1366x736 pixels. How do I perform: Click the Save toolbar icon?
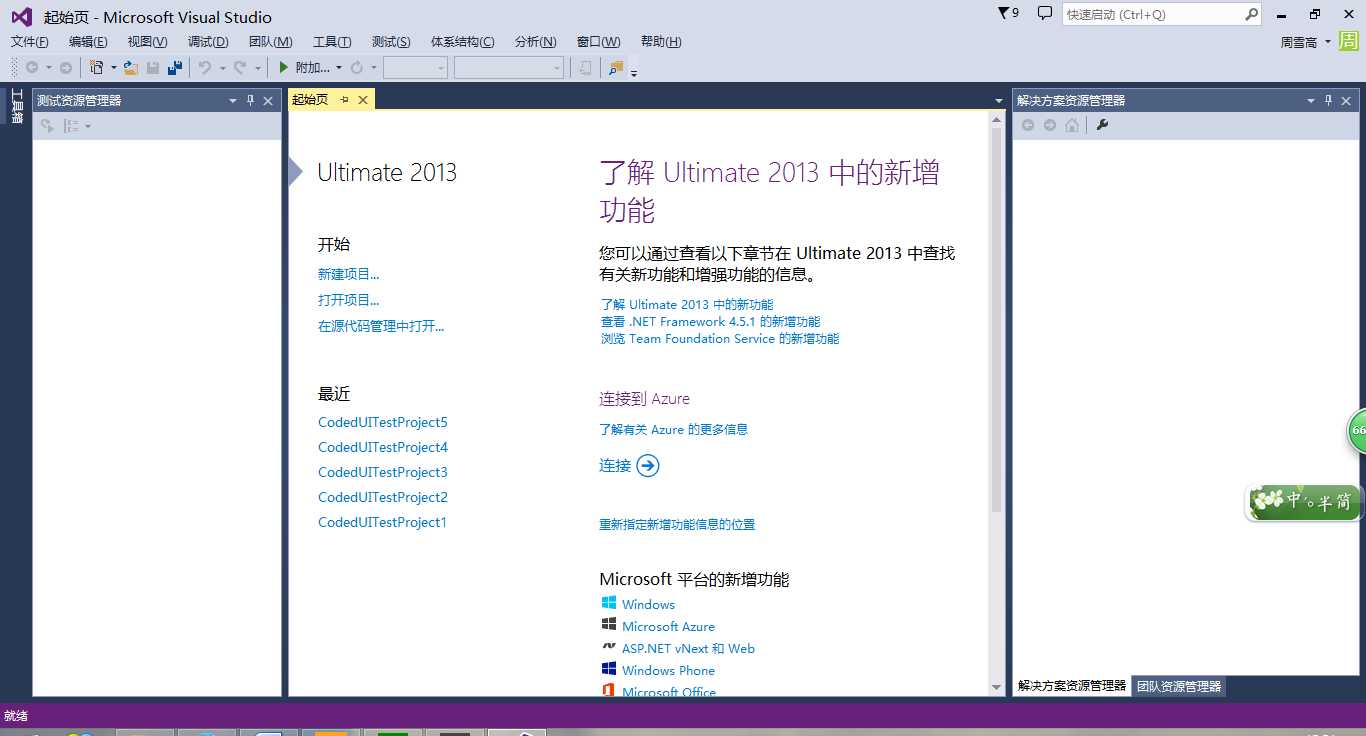point(153,67)
